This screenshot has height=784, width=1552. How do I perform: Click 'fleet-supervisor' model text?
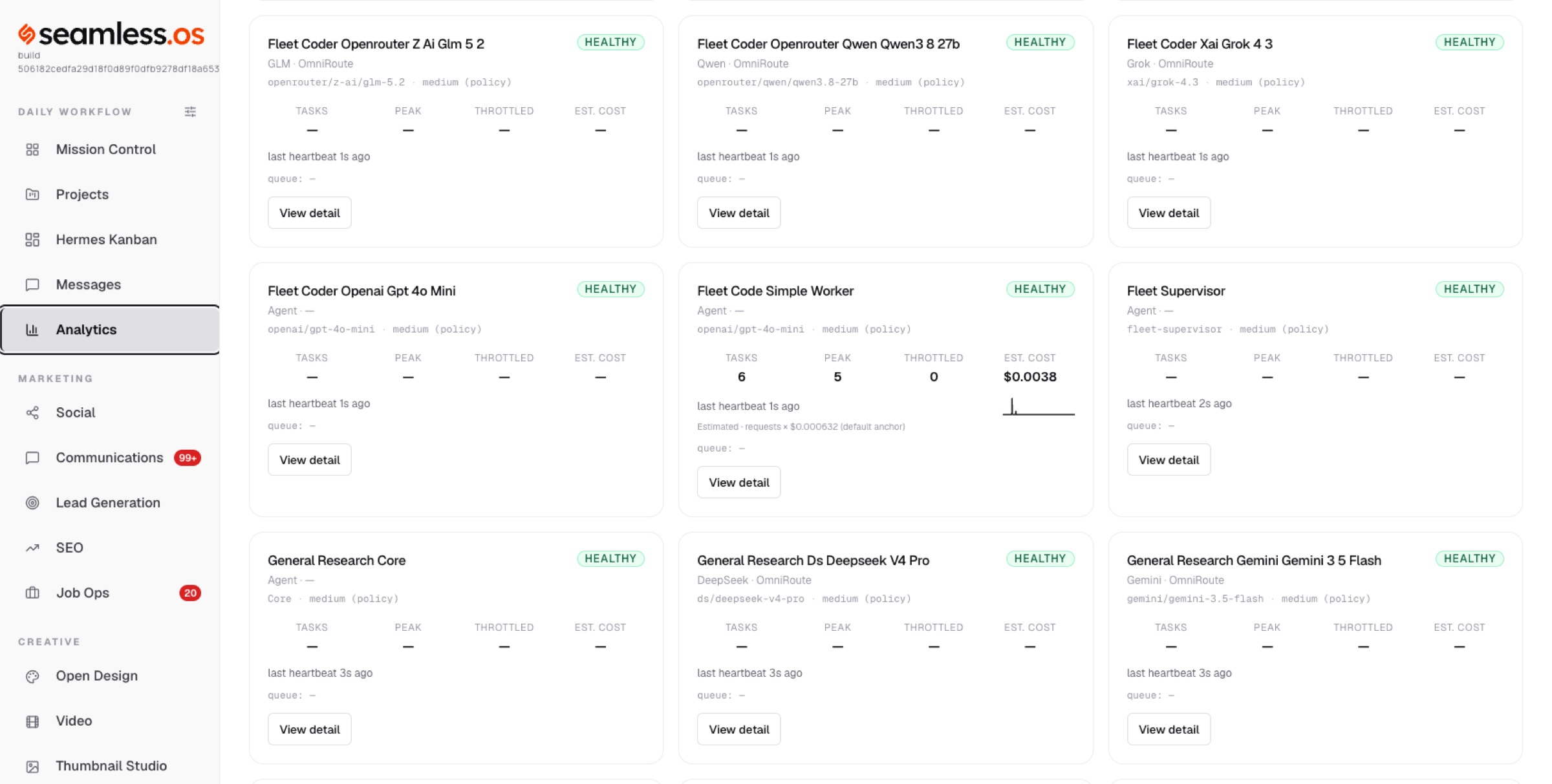[1174, 329]
